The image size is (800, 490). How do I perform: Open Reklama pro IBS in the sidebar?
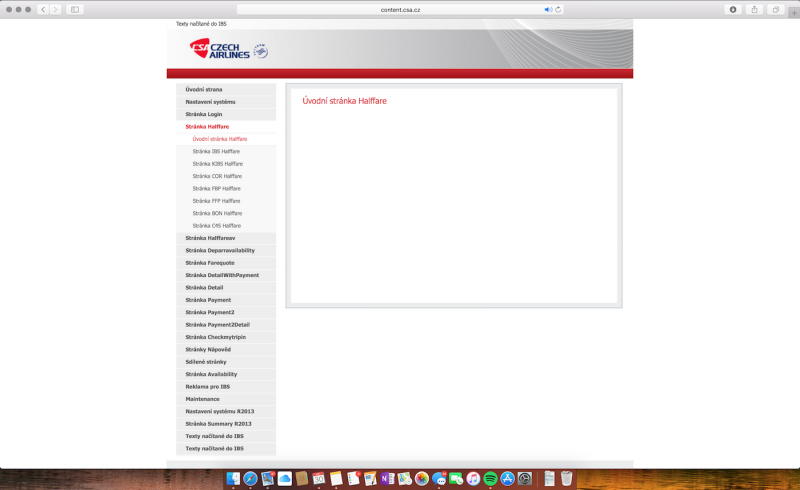pyautogui.click(x=226, y=386)
